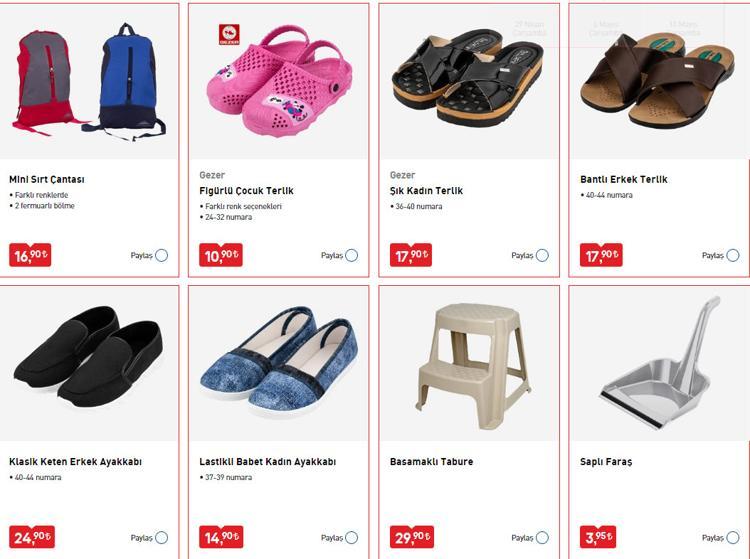Open the Mini Sırt Çantası backpack image
This screenshot has width=750, height=559.
[89, 81]
